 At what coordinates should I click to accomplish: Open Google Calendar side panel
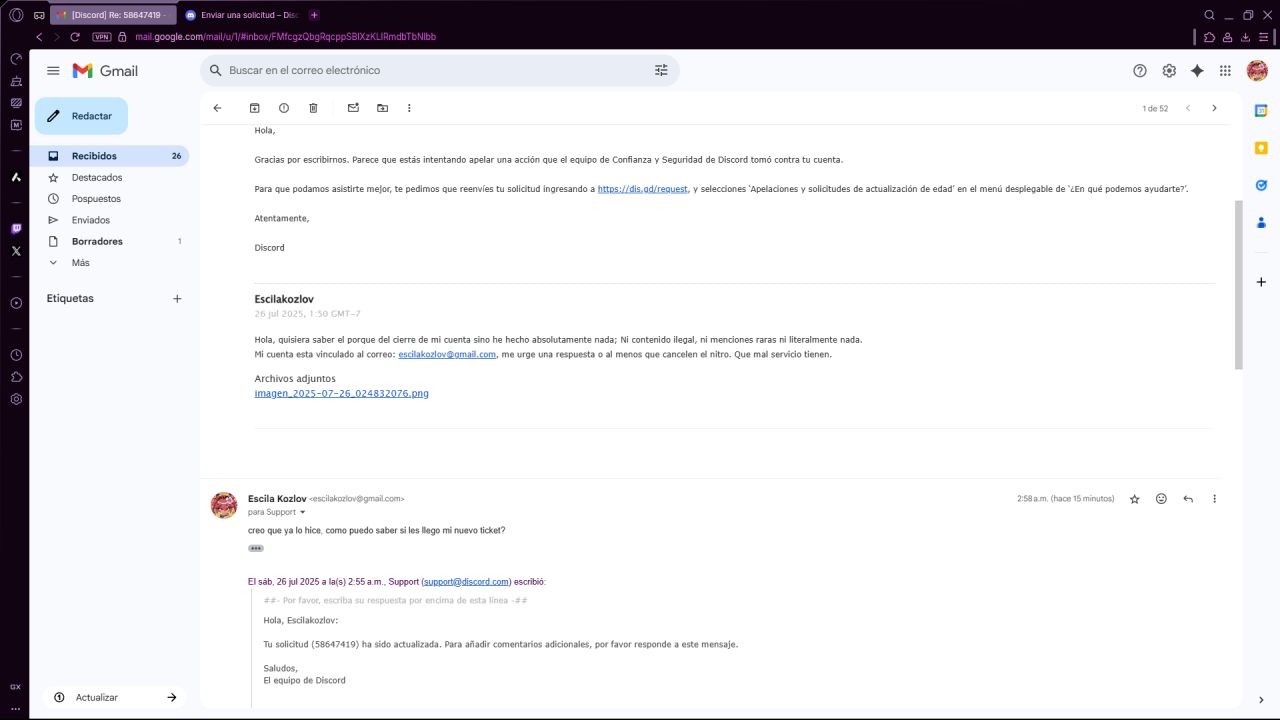[x=1261, y=111]
